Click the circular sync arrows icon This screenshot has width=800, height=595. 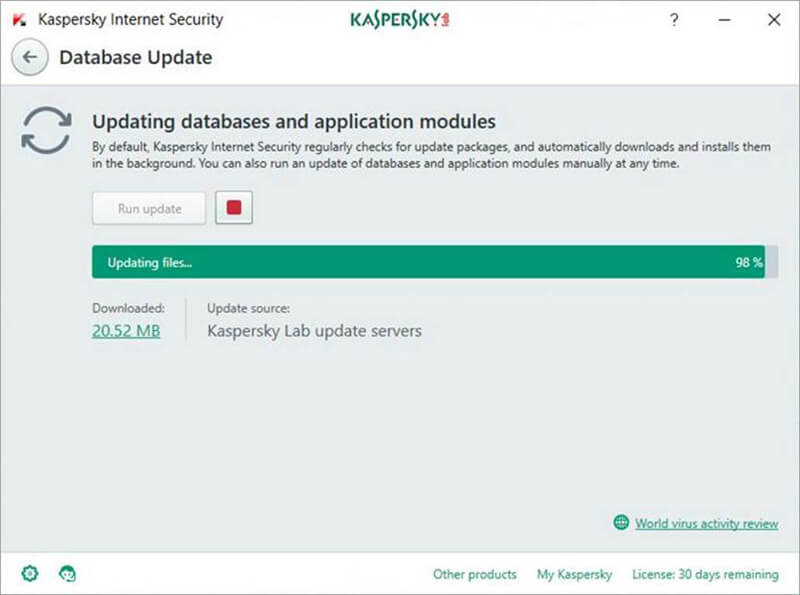tap(46, 130)
